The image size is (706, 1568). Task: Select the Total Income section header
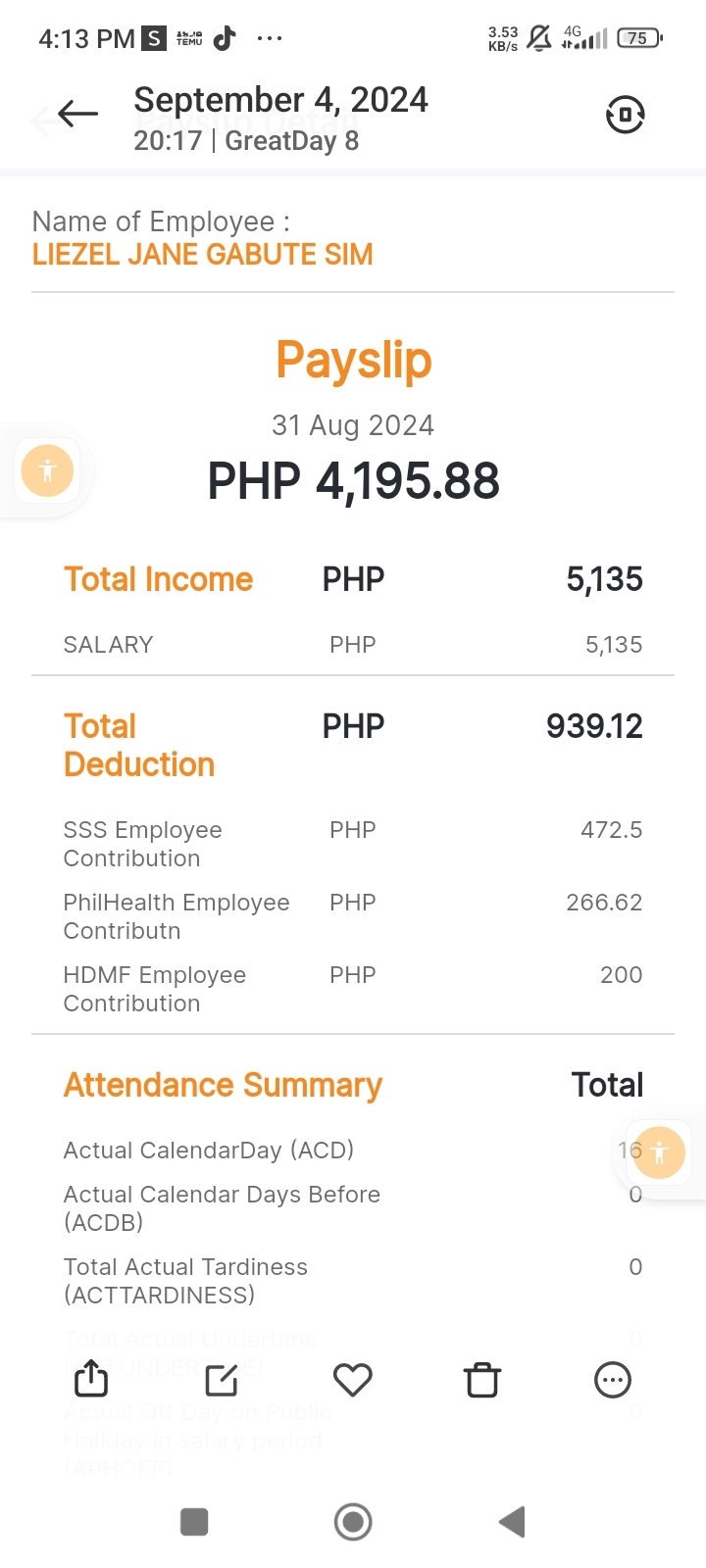159,579
